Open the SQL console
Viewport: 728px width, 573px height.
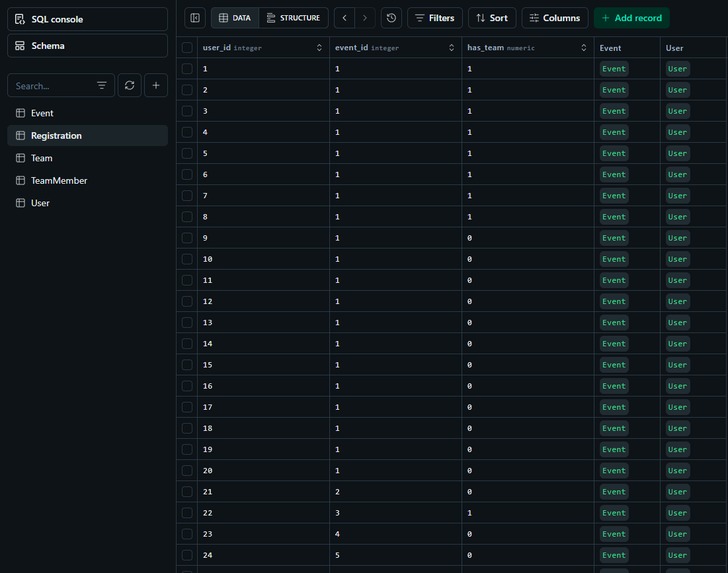[x=87, y=19]
